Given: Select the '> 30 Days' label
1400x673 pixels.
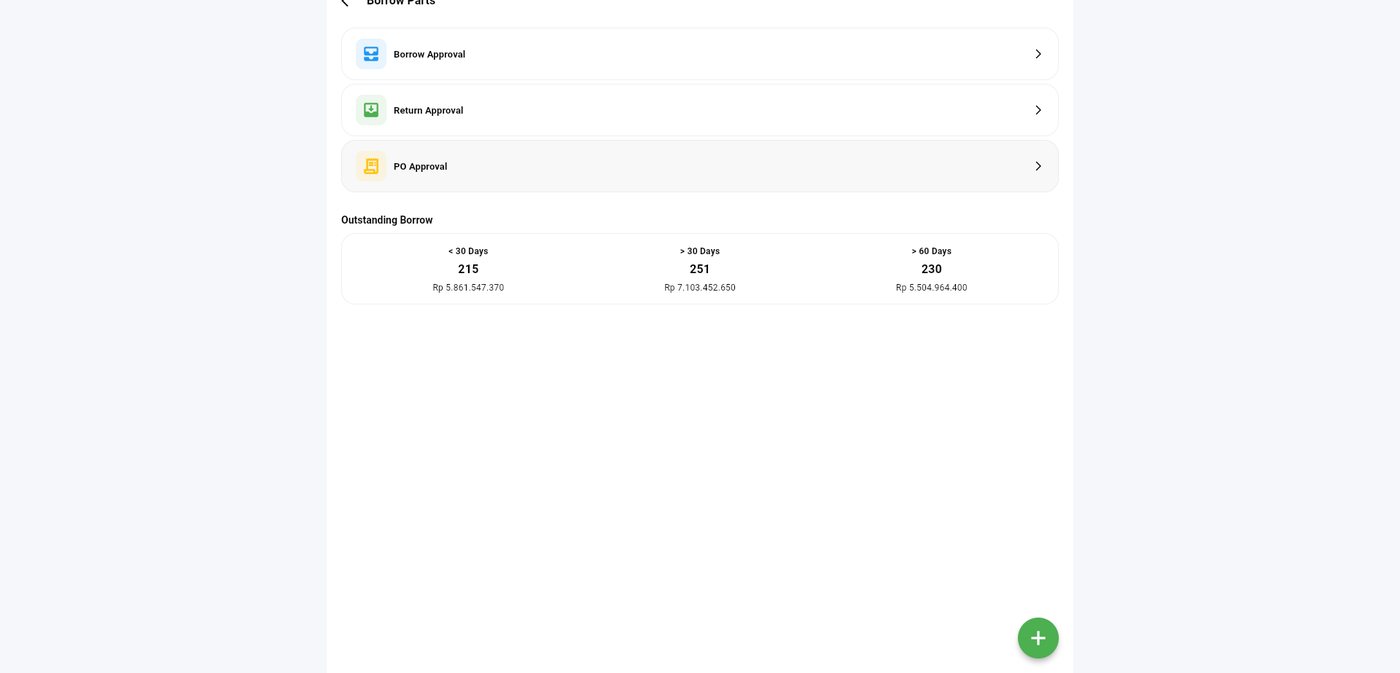Looking at the screenshot, I should click(700, 251).
